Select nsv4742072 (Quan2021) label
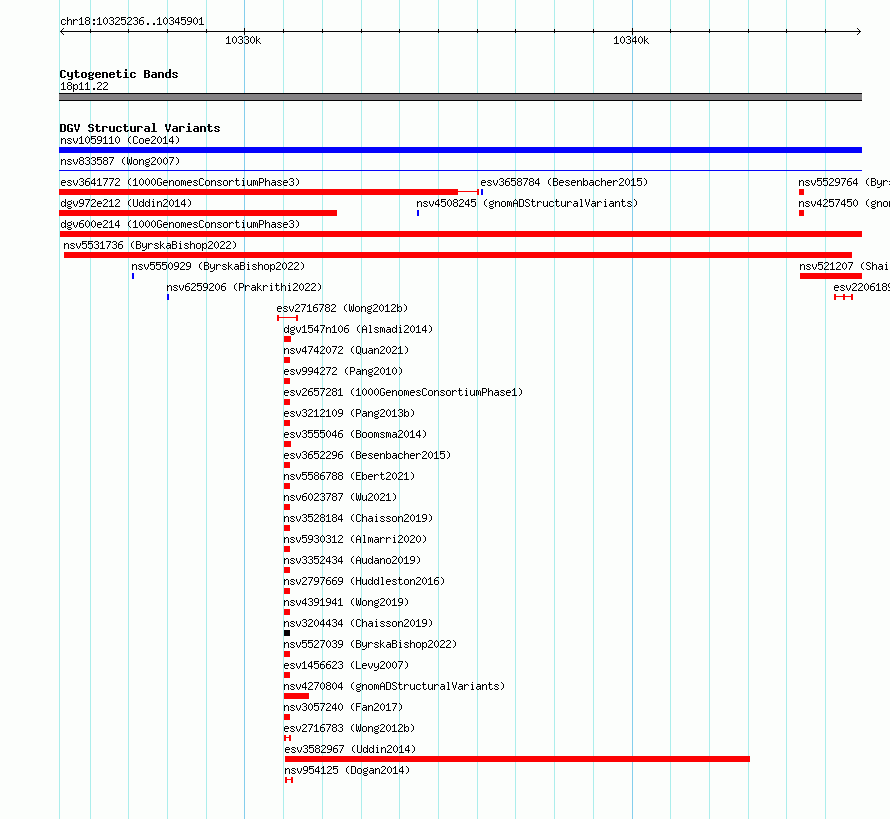The height and width of the screenshot is (819, 890). [346, 350]
